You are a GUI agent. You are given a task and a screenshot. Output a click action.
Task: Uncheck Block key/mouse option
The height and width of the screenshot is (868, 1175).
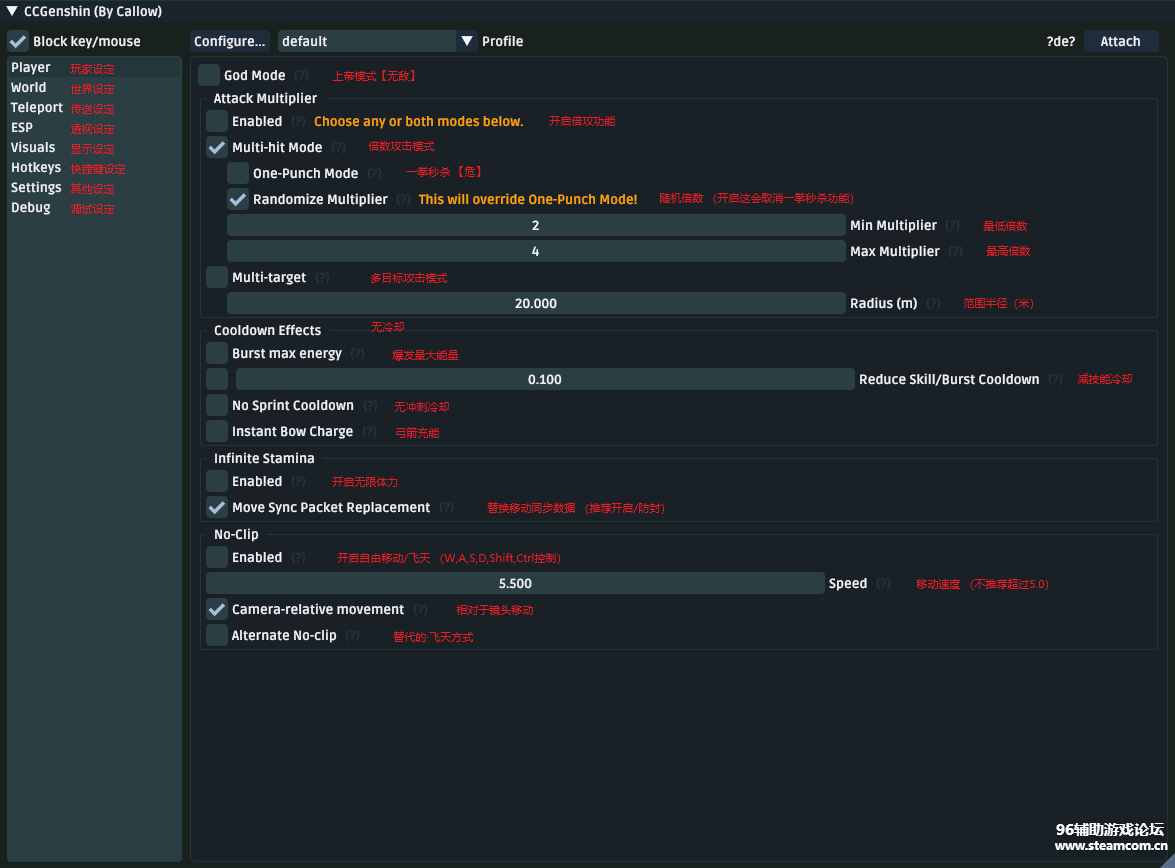click(x=18, y=41)
